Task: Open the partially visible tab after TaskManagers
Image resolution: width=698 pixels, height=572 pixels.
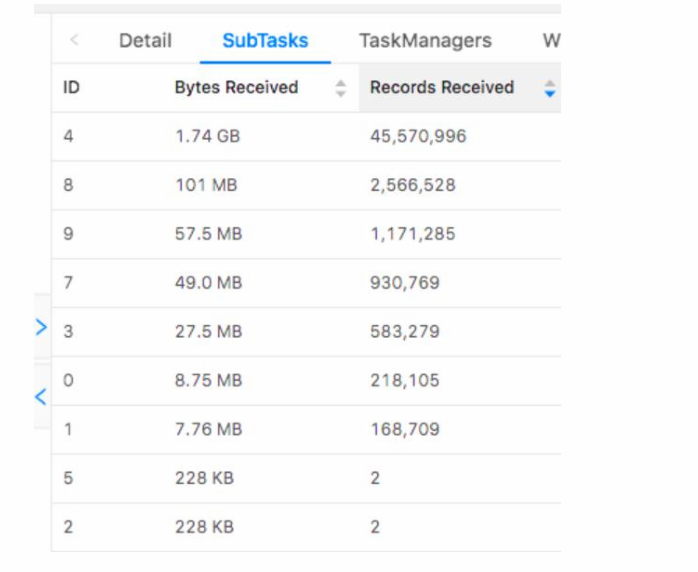Action: coord(551,41)
